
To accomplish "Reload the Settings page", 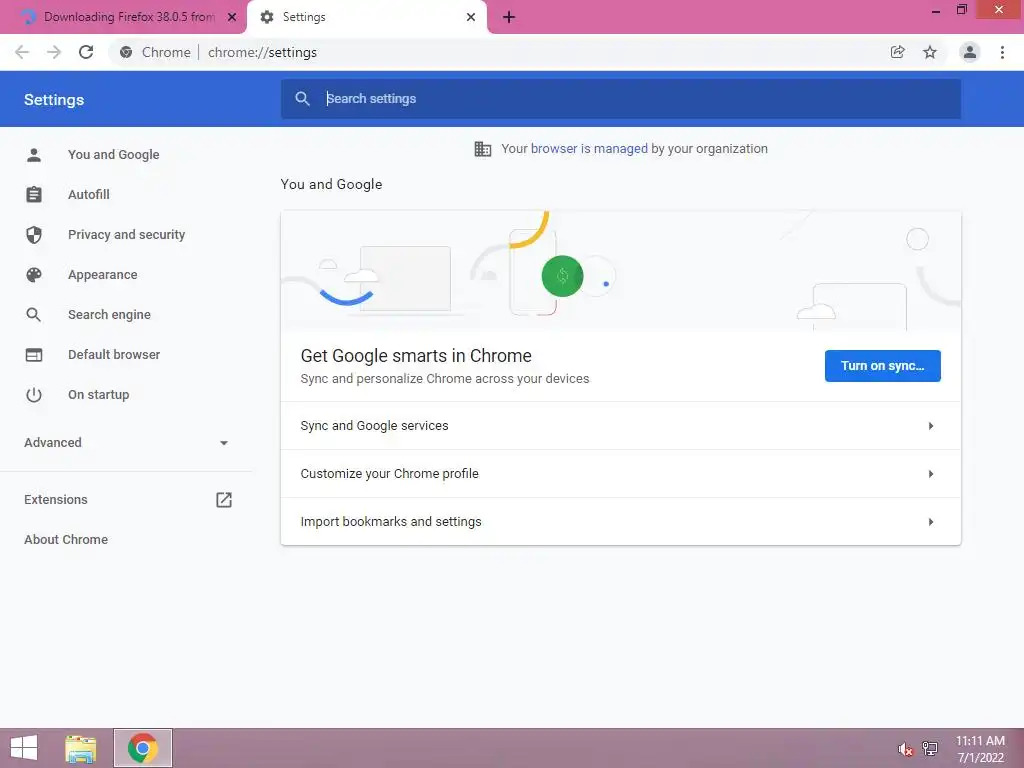I will pos(86,52).
